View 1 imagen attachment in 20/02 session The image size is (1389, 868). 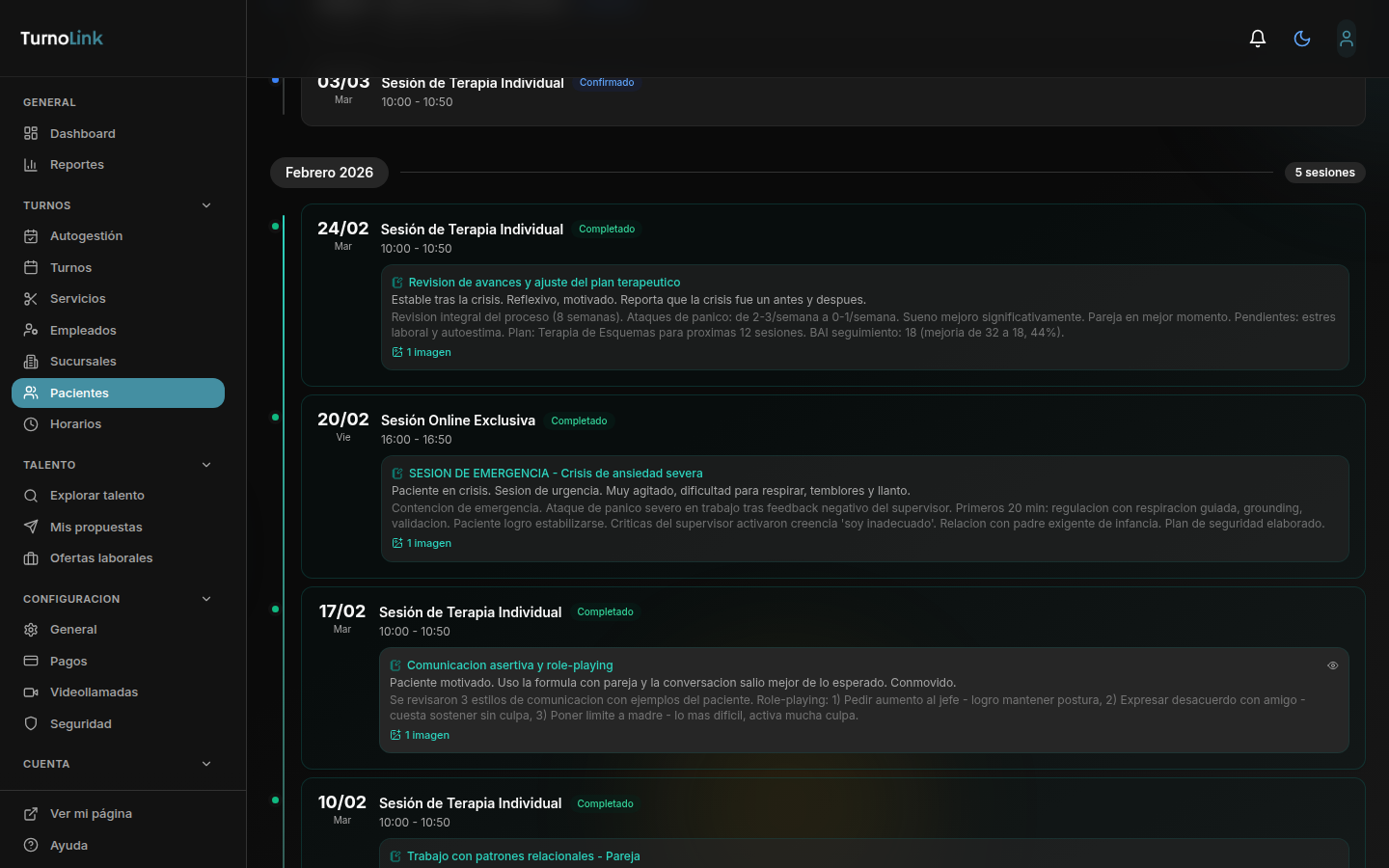[422, 544]
